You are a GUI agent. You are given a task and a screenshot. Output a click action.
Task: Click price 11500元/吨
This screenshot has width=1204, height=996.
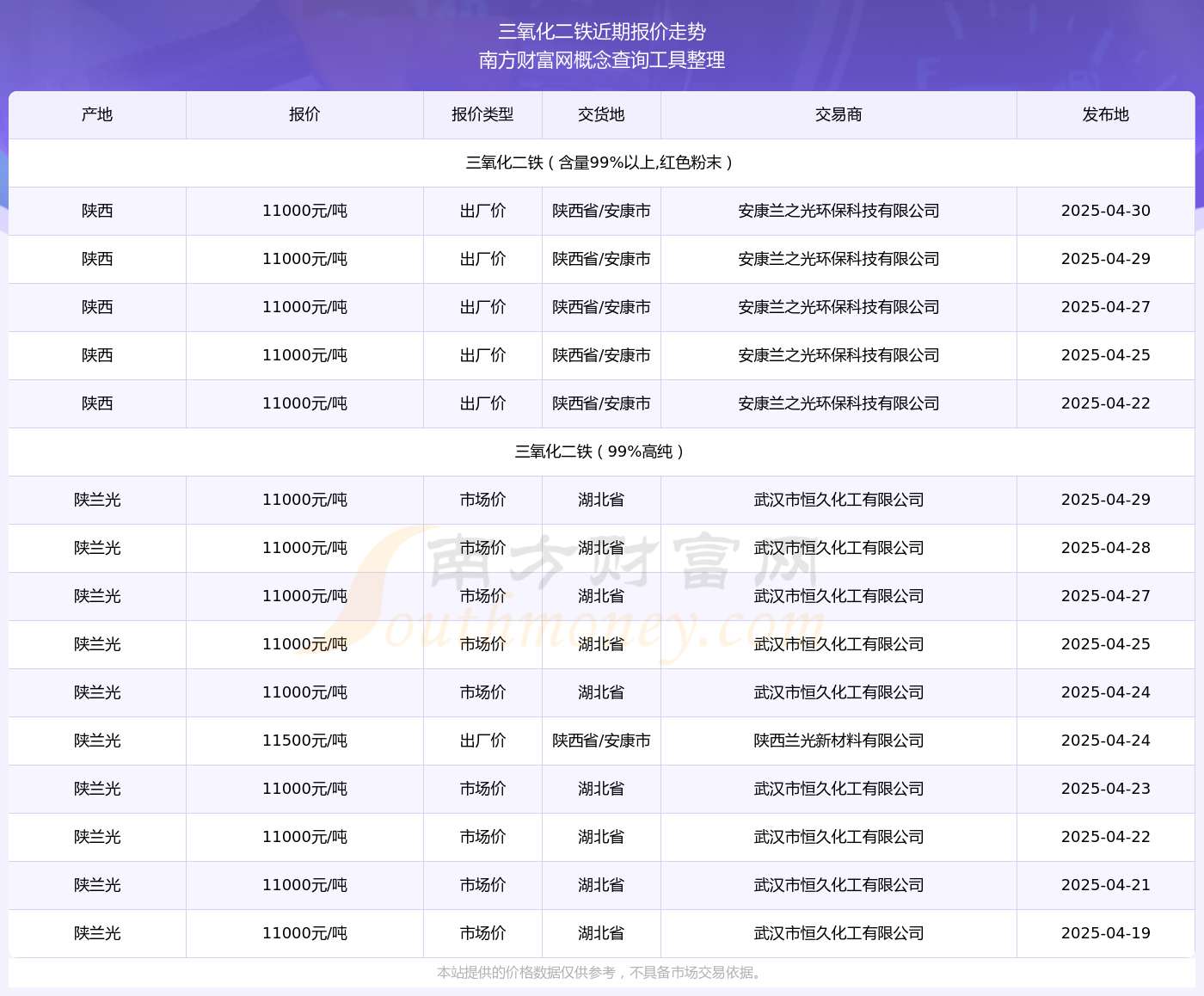304,741
